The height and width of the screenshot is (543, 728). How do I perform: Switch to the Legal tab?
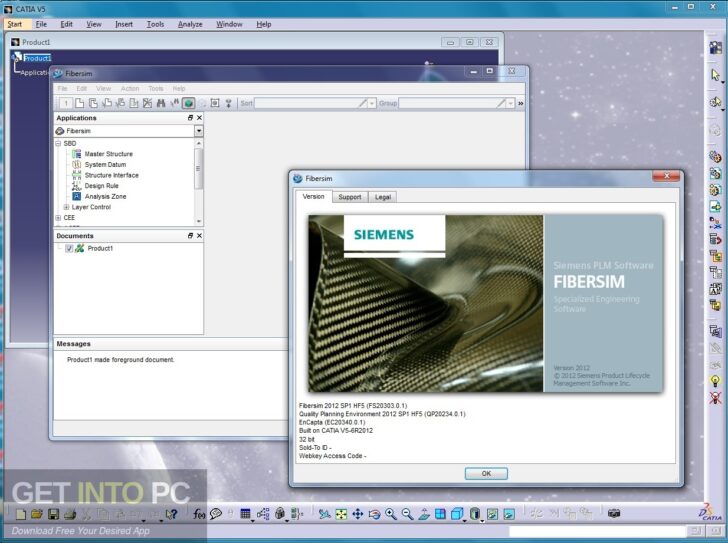(x=383, y=197)
